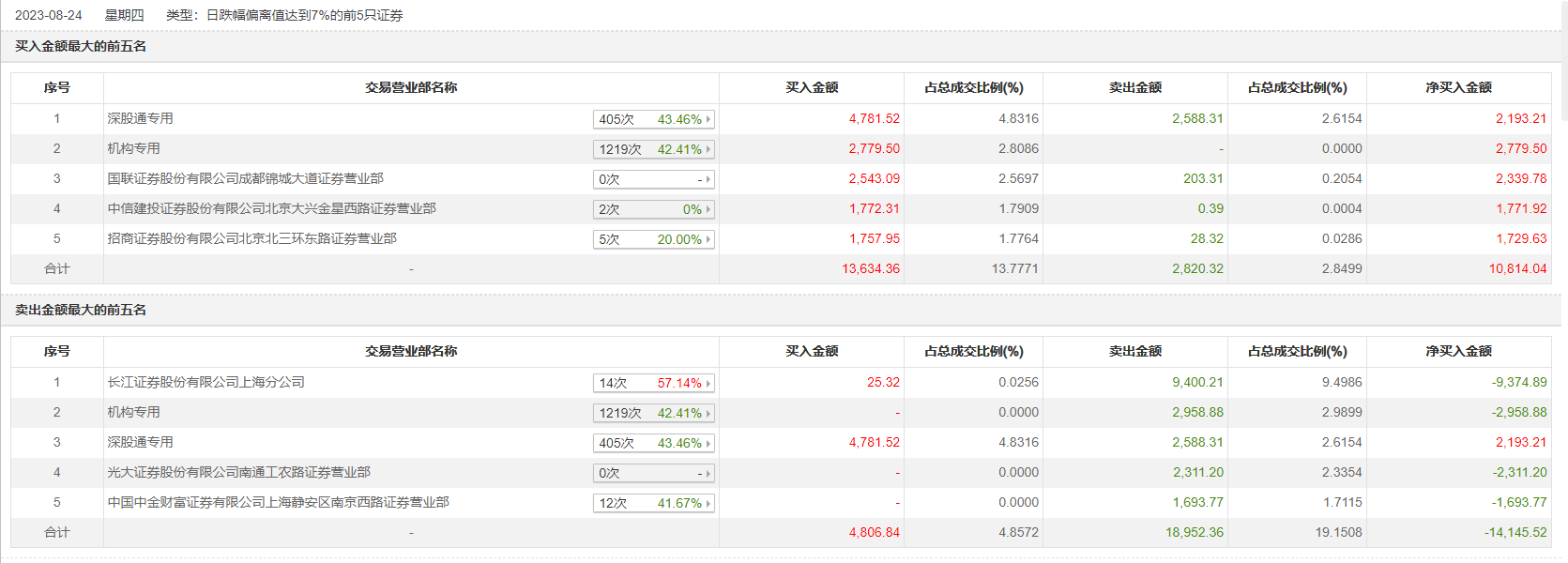Screen dimensions: 1568x563
Task: Click 交易营业部名称 header in the top-sellers table
Action: 411,351
